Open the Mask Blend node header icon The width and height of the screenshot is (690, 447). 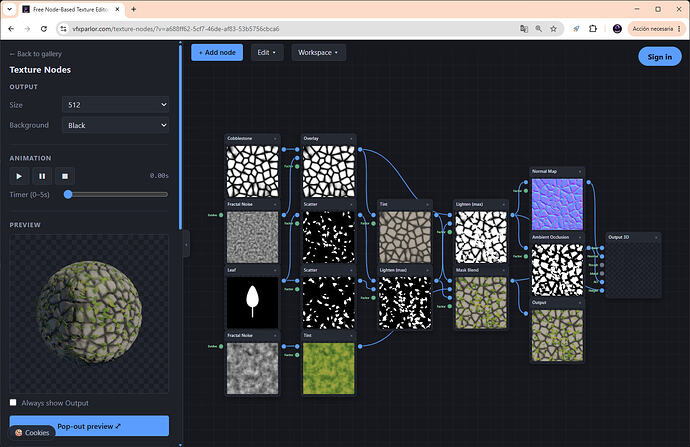[503, 270]
